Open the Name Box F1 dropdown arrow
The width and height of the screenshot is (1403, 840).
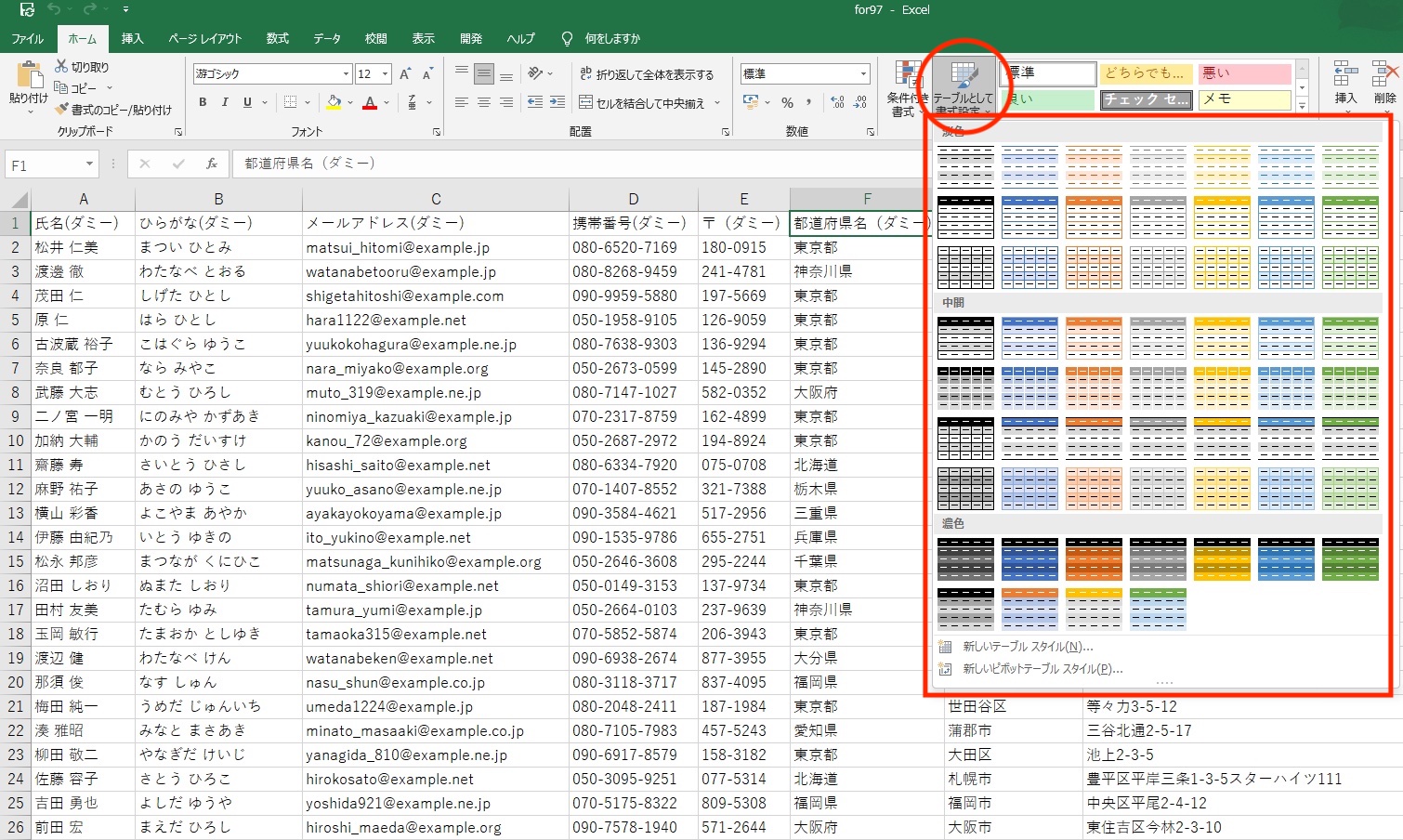click(89, 164)
